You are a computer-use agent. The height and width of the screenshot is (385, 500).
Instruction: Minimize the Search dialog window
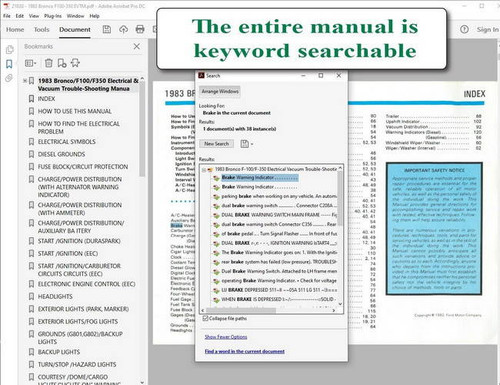(303, 76)
